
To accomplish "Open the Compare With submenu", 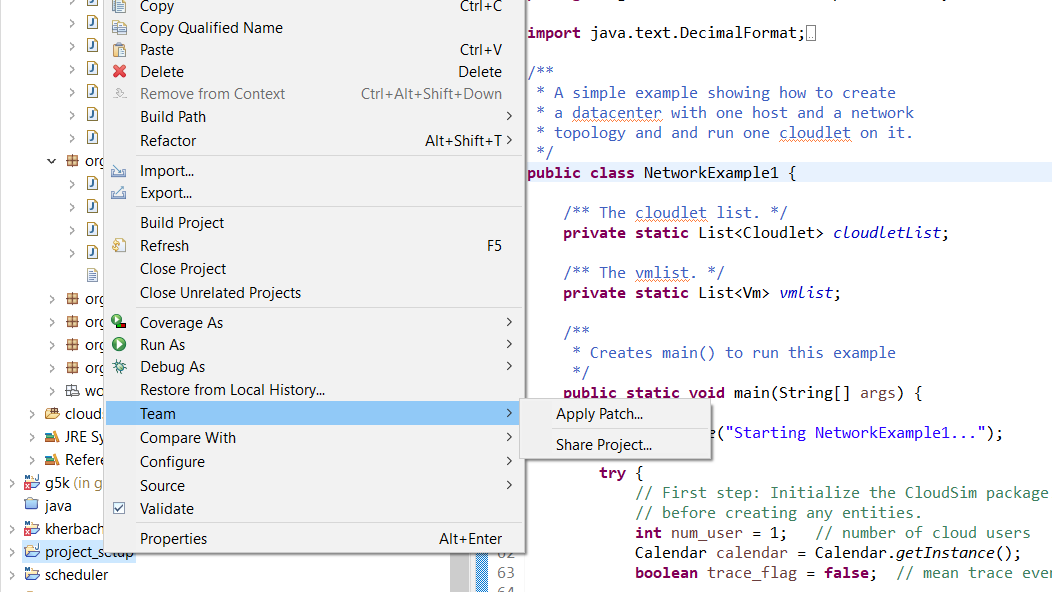I will [x=314, y=437].
